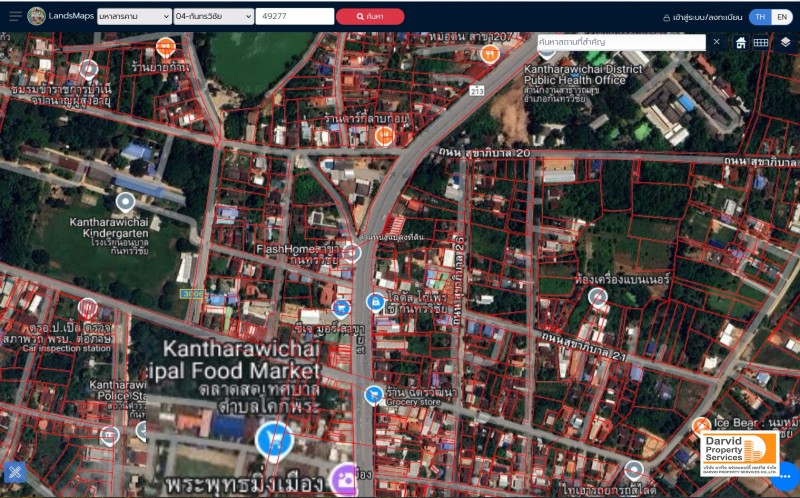
Task: Open the hamburger menu beside LandsMaps logo
Action: [x=15, y=16]
